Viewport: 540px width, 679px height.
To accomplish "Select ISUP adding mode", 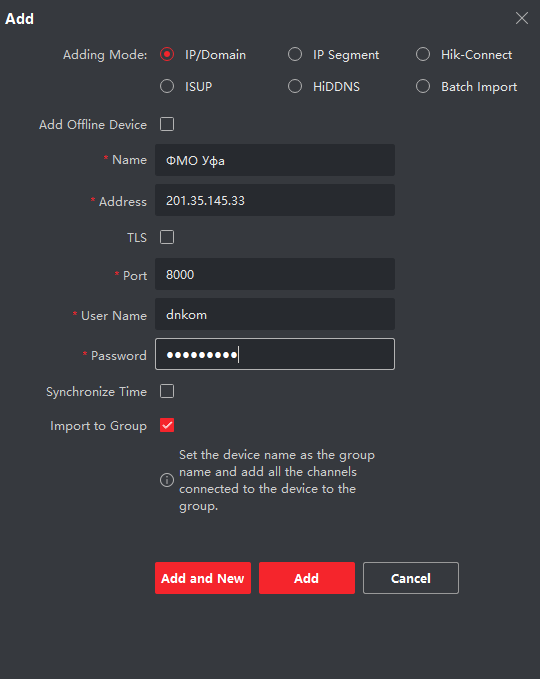I will point(167,86).
